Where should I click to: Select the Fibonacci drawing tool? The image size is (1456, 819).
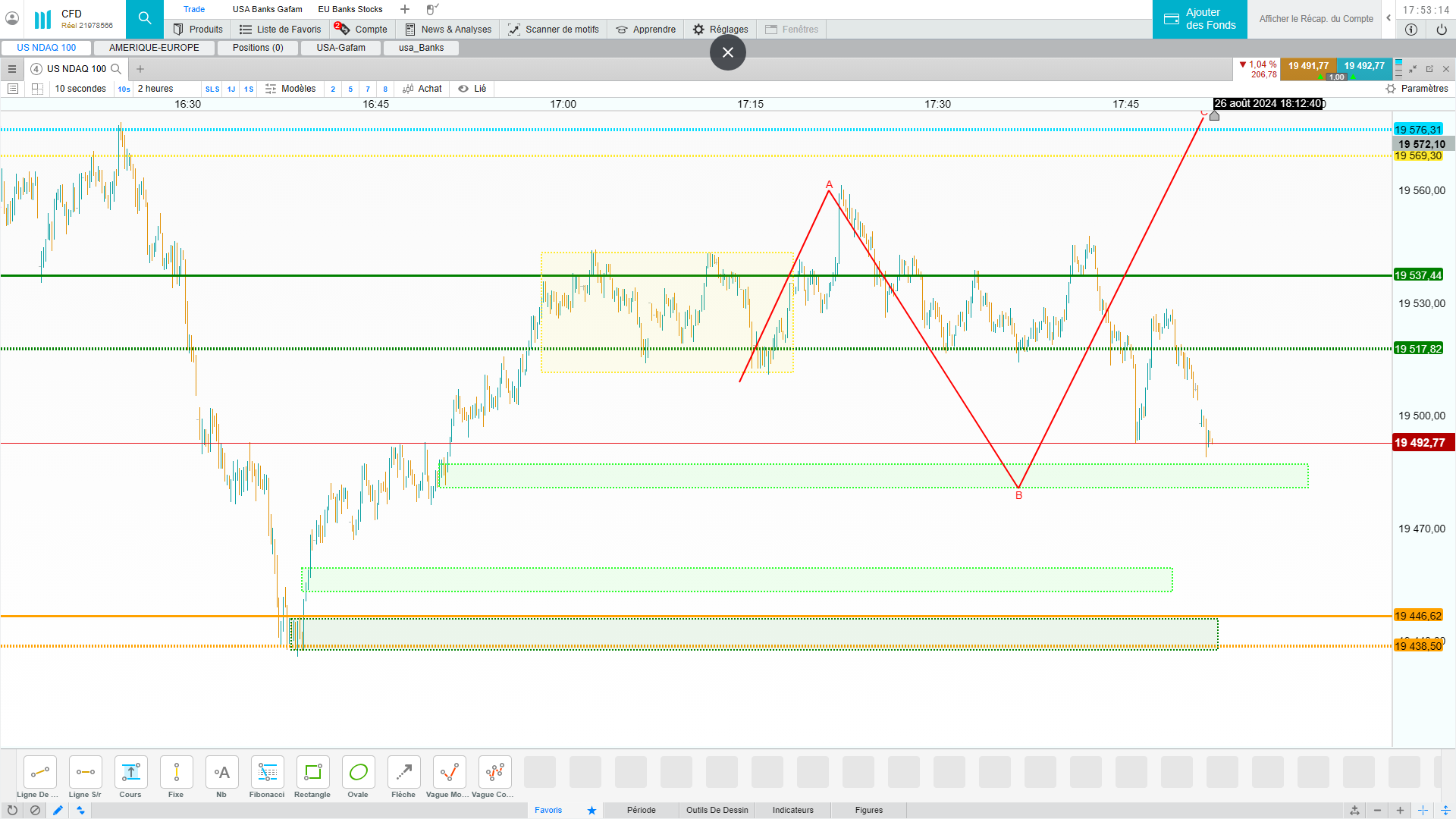[267, 773]
